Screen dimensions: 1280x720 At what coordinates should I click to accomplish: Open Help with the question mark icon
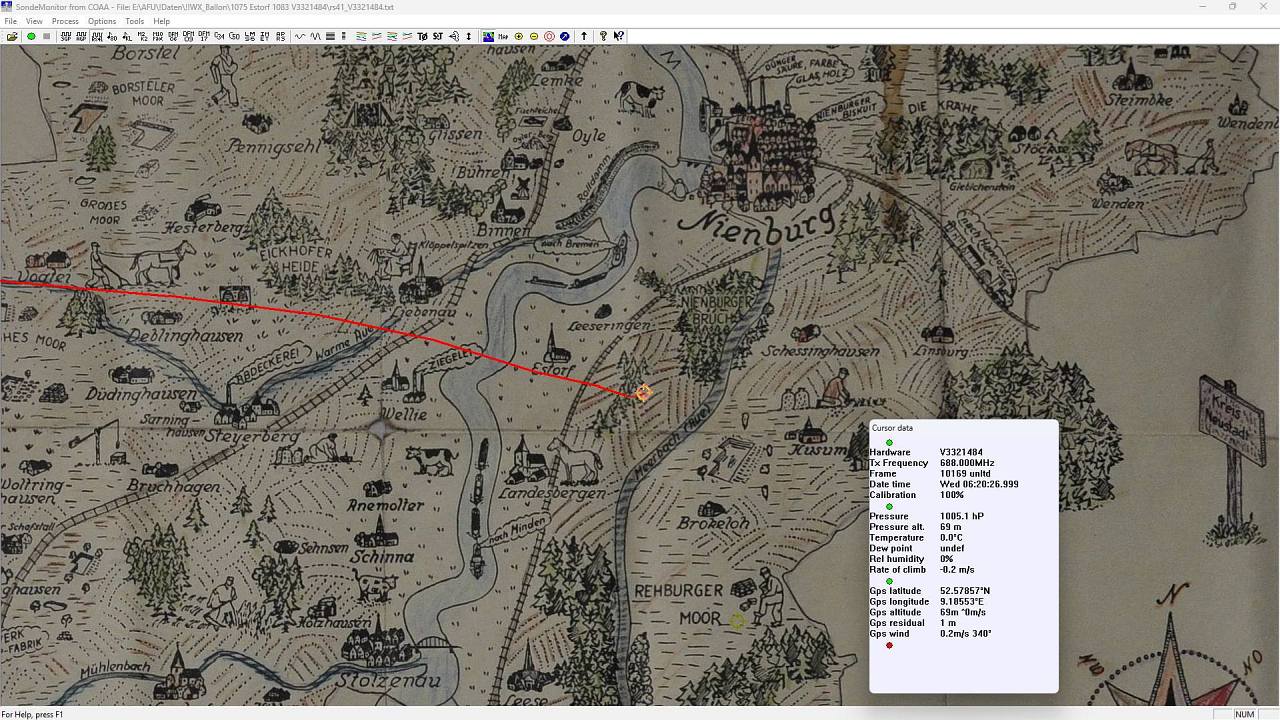click(603, 36)
